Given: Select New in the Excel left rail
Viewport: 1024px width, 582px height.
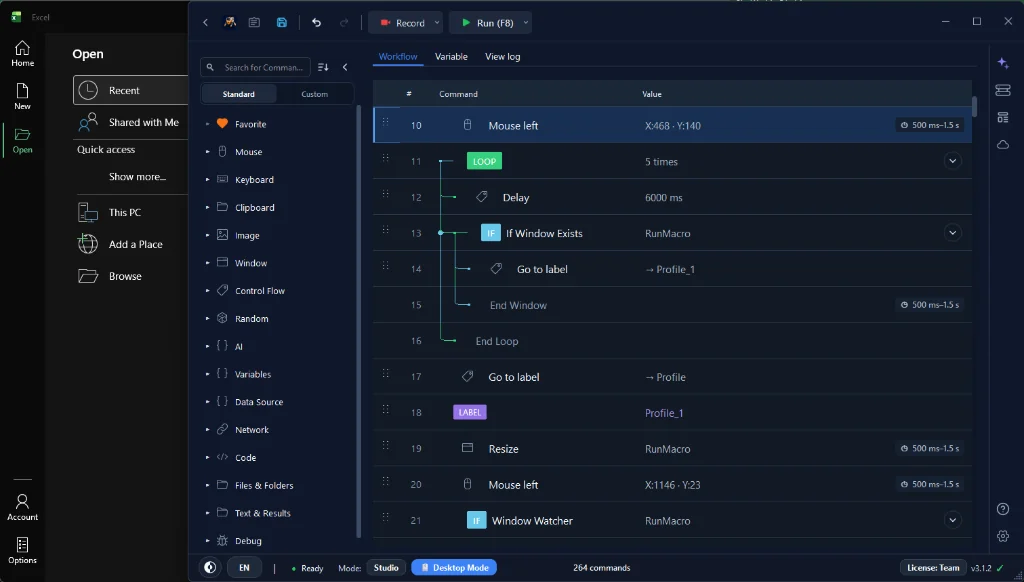Looking at the screenshot, I should (x=22, y=97).
